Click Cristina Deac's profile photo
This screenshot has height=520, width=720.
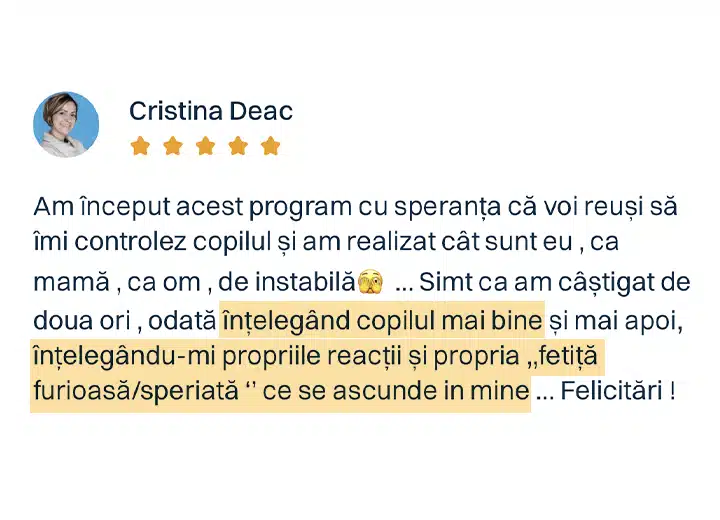pyautogui.click(x=66, y=124)
